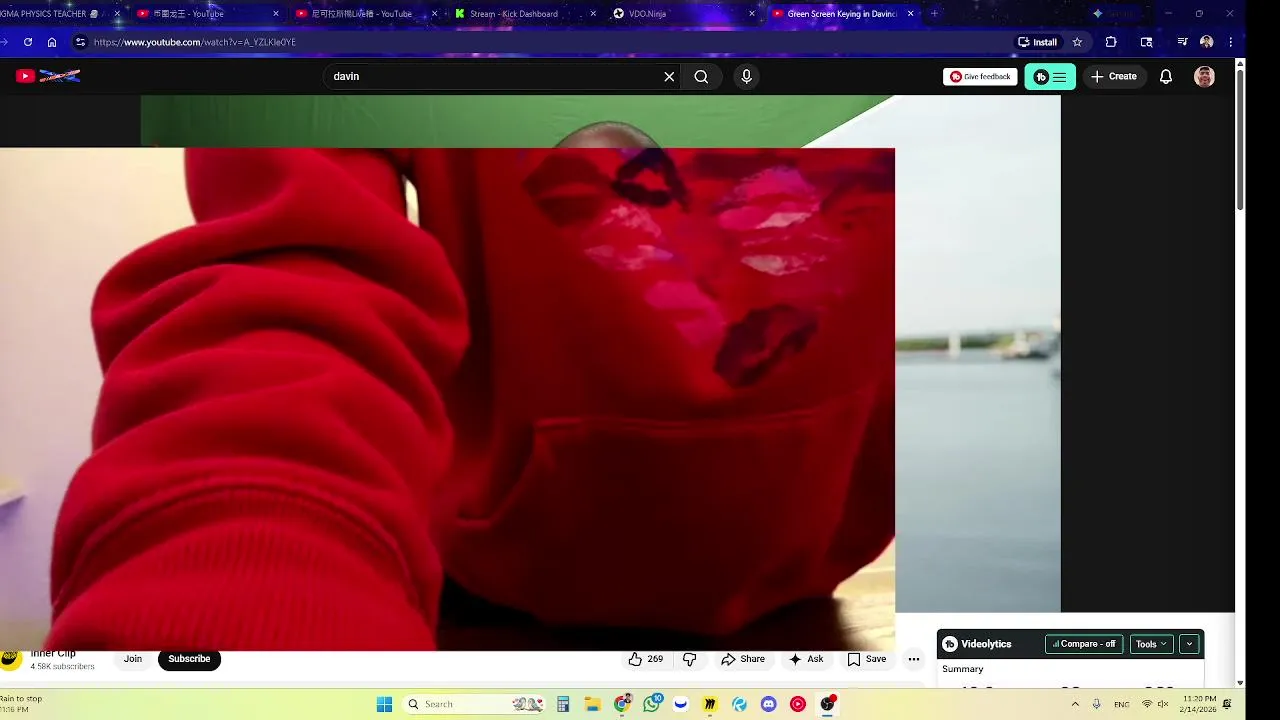Image resolution: width=1280 pixels, height=720 pixels.
Task: Open the YouTube notifications bell
Action: click(1166, 77)
